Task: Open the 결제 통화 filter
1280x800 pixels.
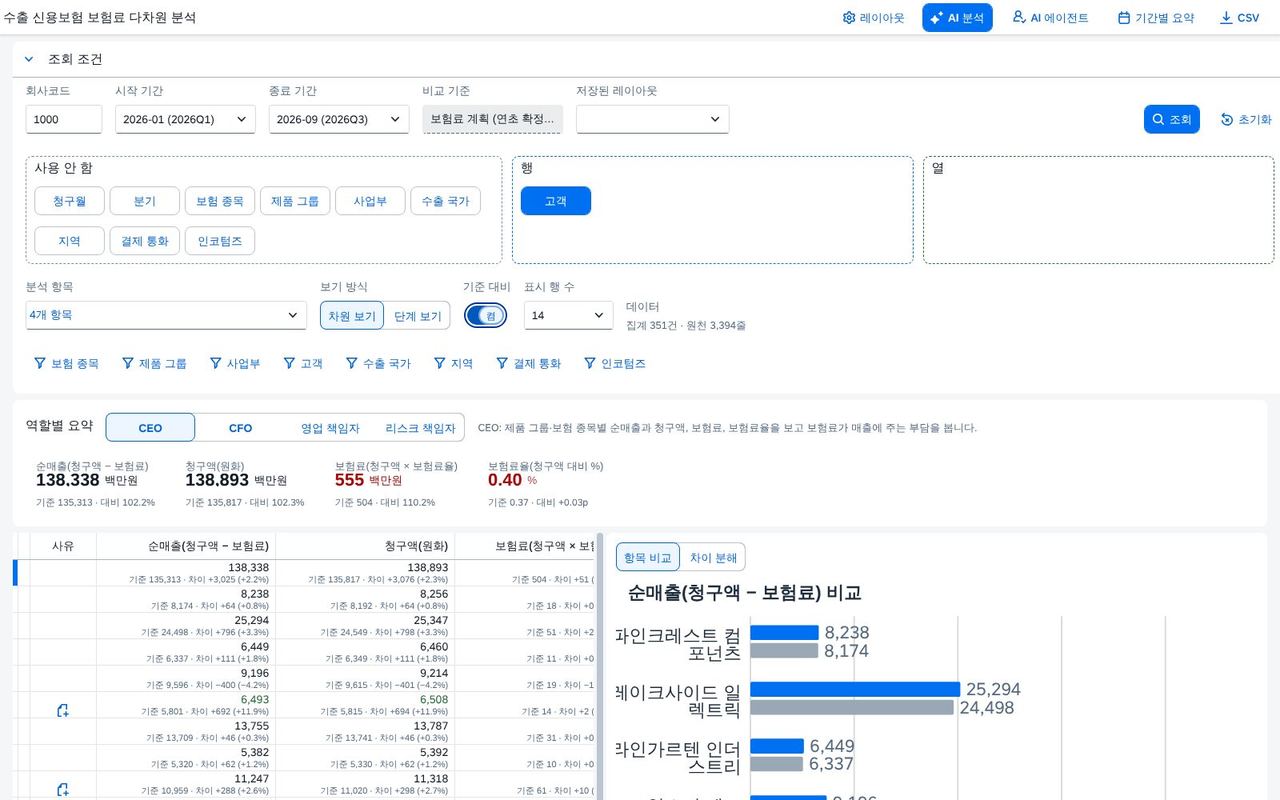Action: point(529,363)
